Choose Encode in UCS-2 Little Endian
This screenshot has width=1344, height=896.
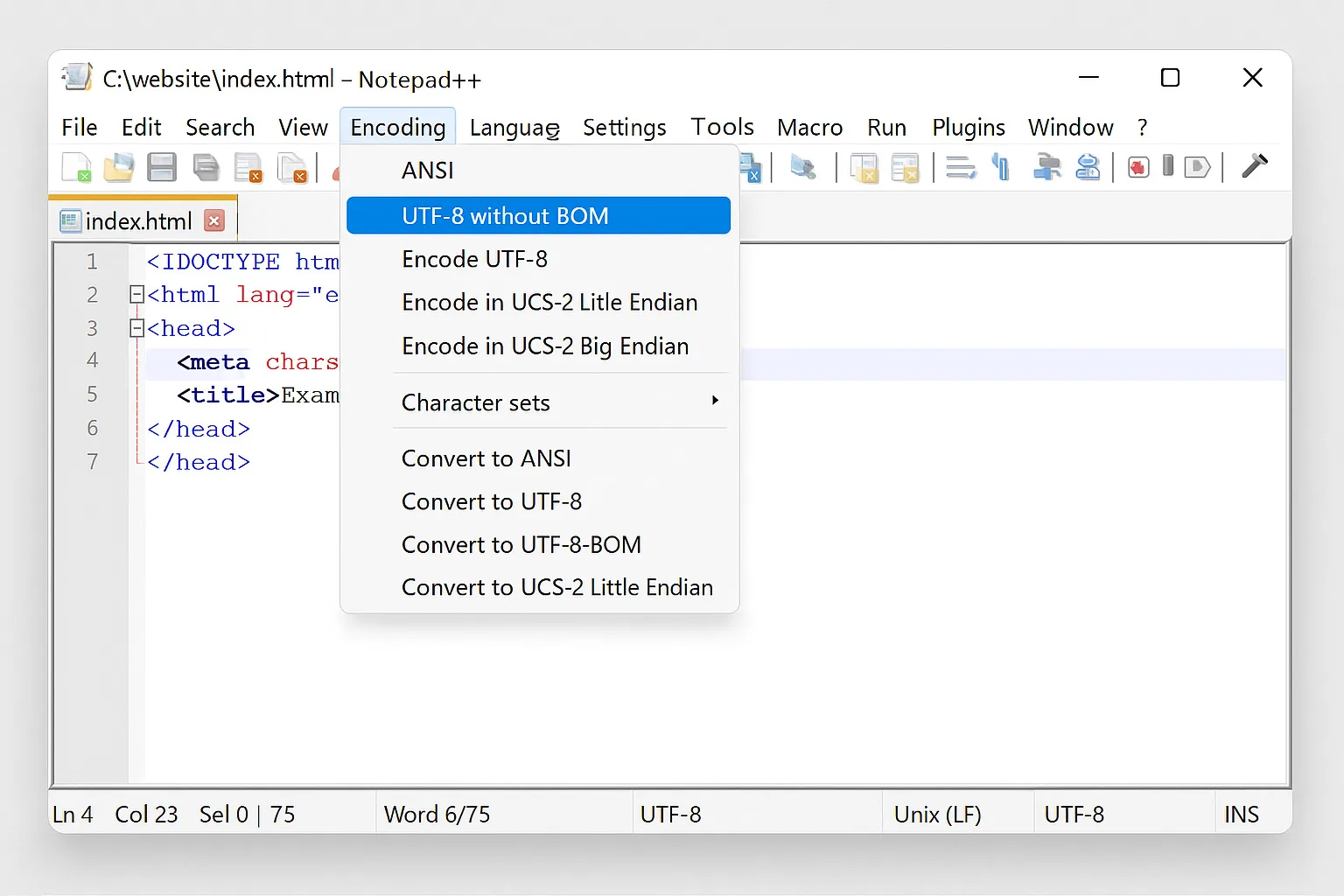[538, 302]
